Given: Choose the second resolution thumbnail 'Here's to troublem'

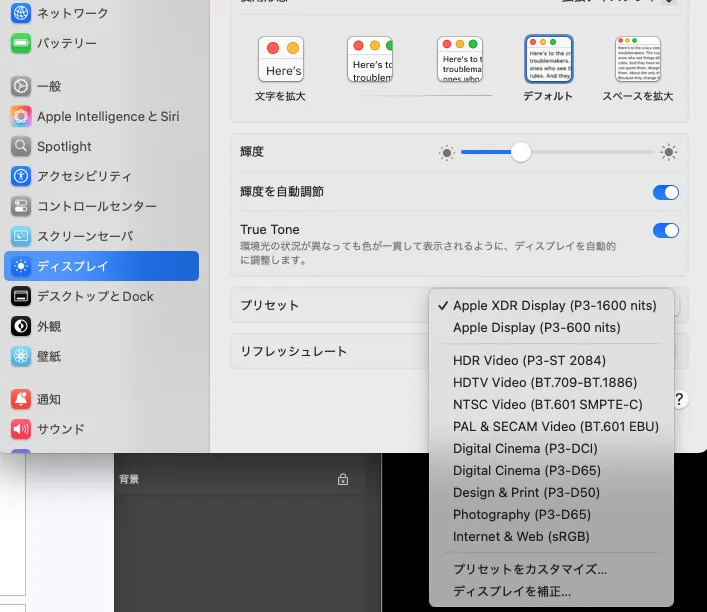Looking at the screenshot, I should click(x=370, y=59).
